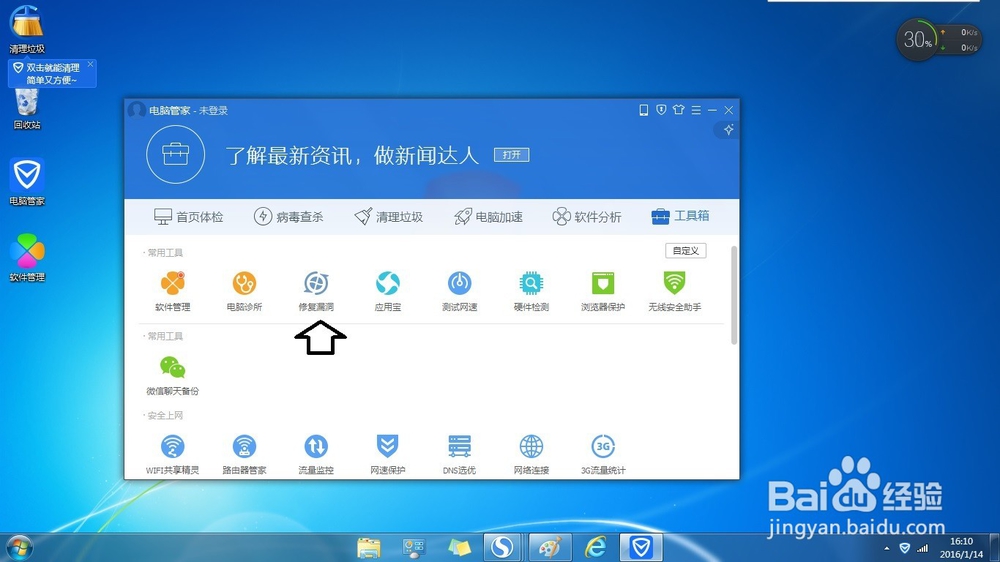Click the 电脑管家 taskbar button
1000x562 pixels.
[641, 547]
